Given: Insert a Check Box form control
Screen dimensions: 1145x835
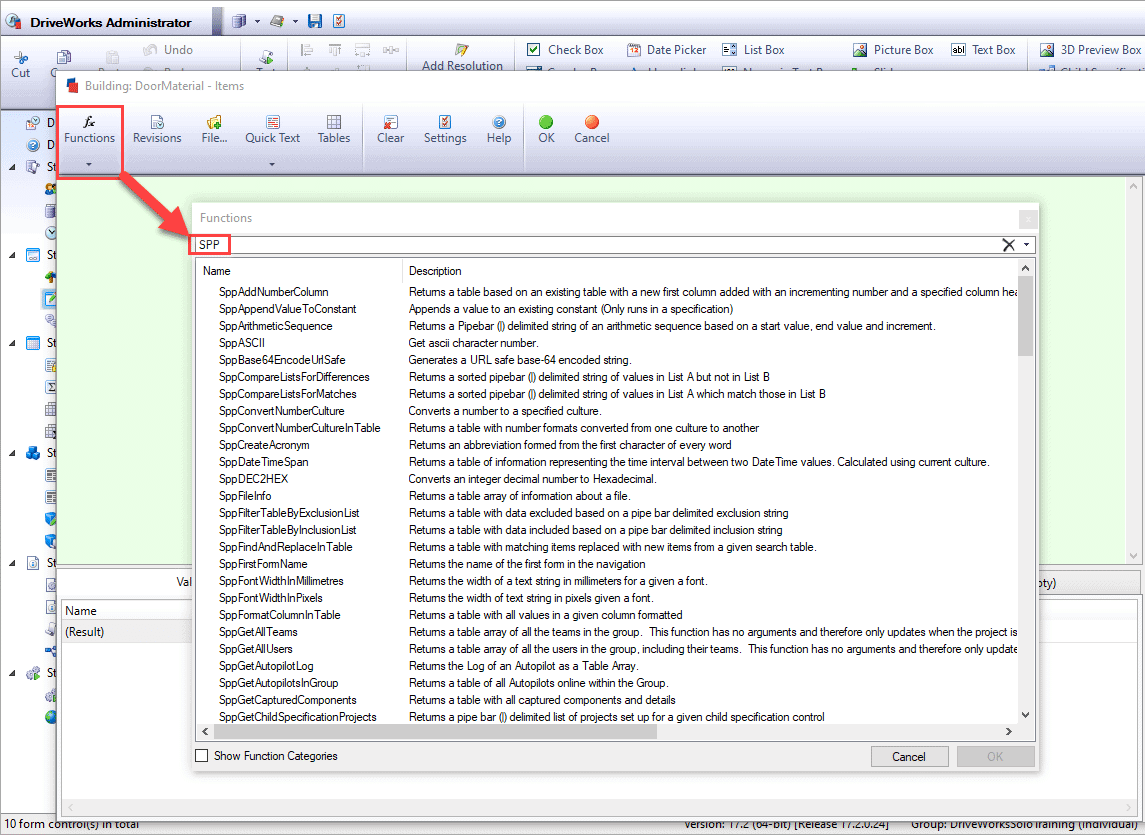Looking at the screenshot, I should (565, 50).
